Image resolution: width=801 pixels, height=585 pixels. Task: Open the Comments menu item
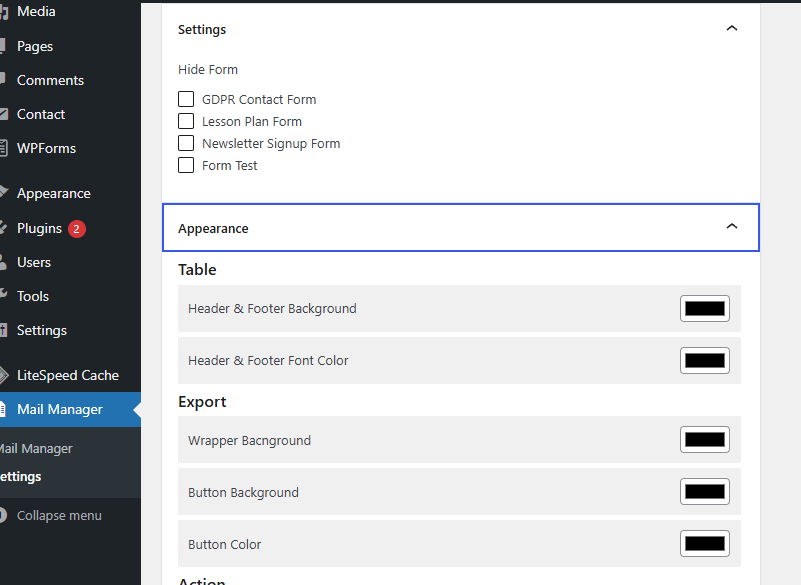coord(50,80)
